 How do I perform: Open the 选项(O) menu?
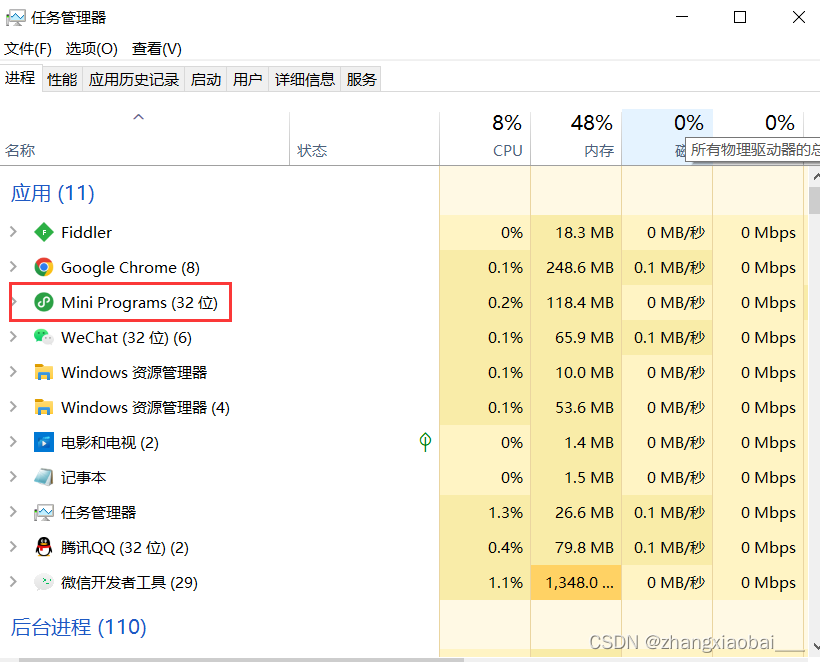(x=92, y=49)
